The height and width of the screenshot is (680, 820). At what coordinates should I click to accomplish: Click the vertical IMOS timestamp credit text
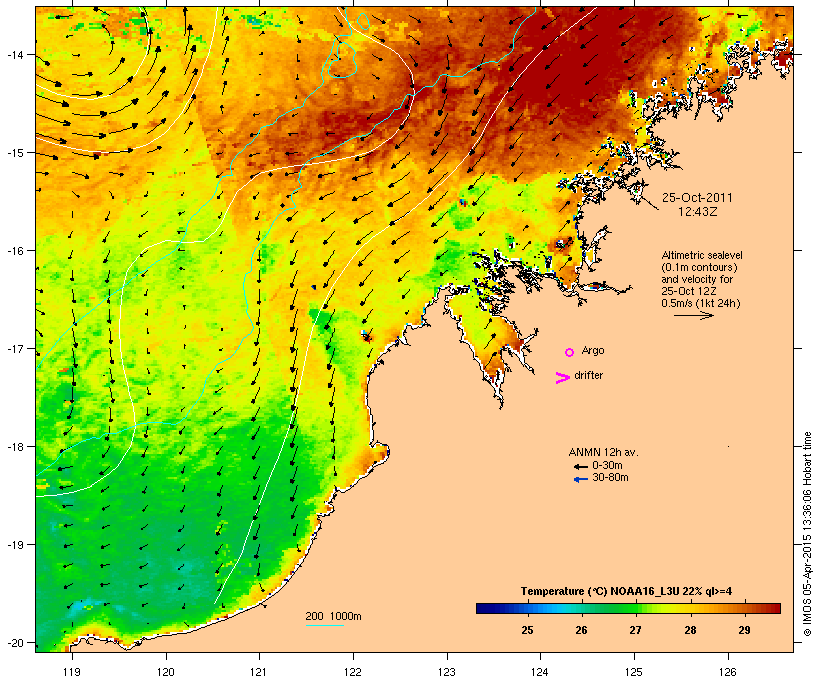pos(807,534)
